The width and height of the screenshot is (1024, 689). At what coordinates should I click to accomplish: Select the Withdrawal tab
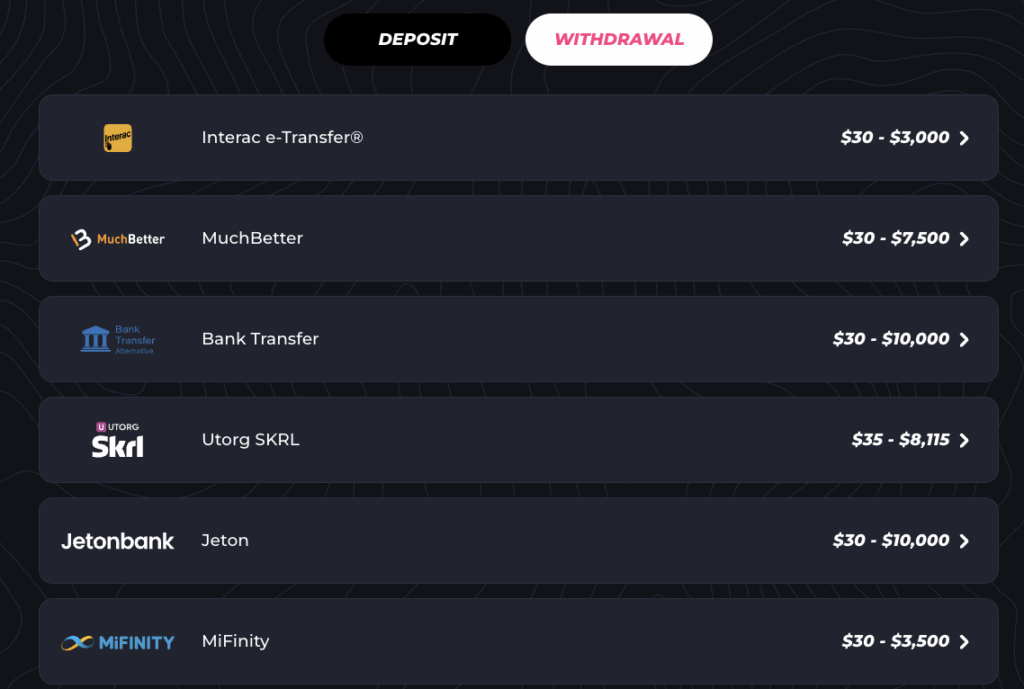[619, 40]
